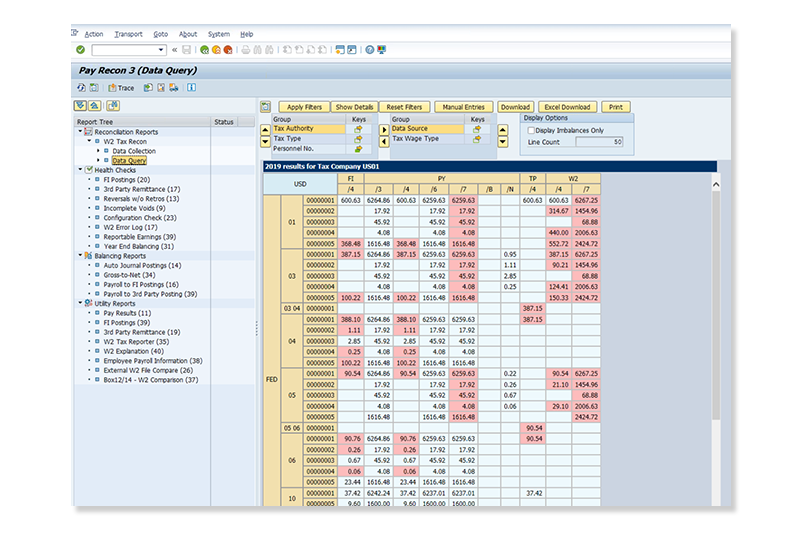Image resolution: width=800 pixels, height=534 pixels.
Task: Select FI Postings (20) under Health Checks
Action: [x=127, y=180]
